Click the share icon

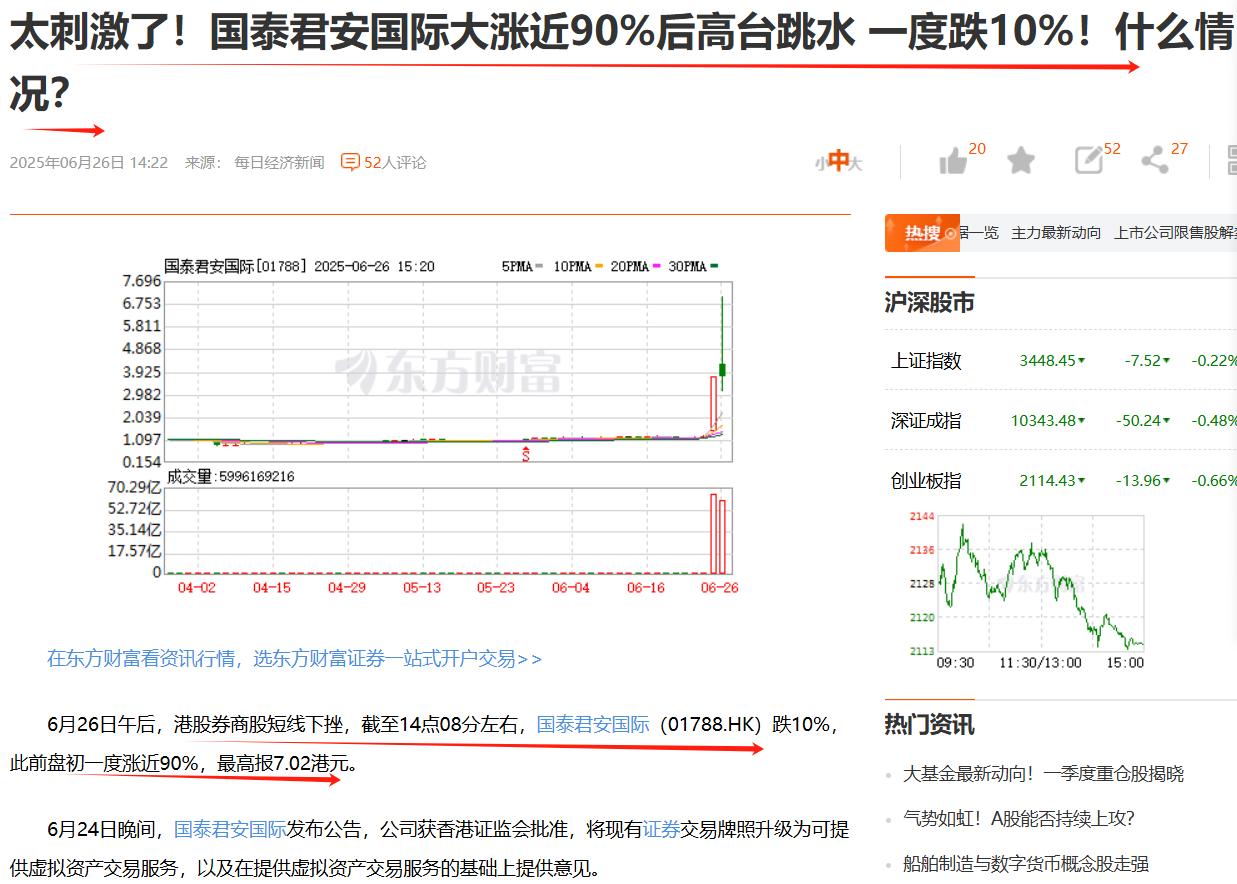pos(1155,160)
